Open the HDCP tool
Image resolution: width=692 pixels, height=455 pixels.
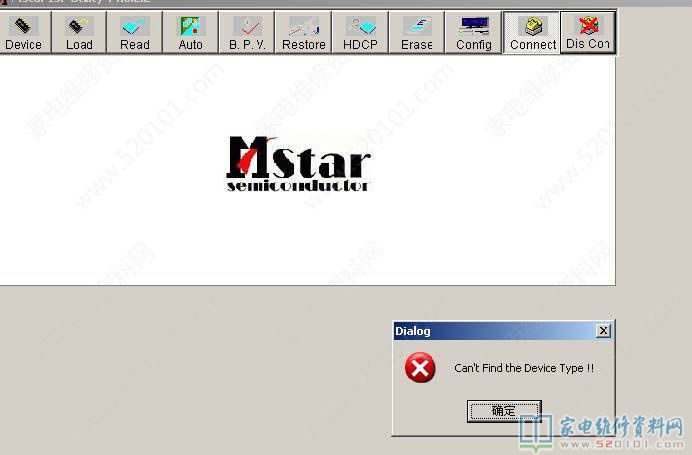[x=360, y=33]
